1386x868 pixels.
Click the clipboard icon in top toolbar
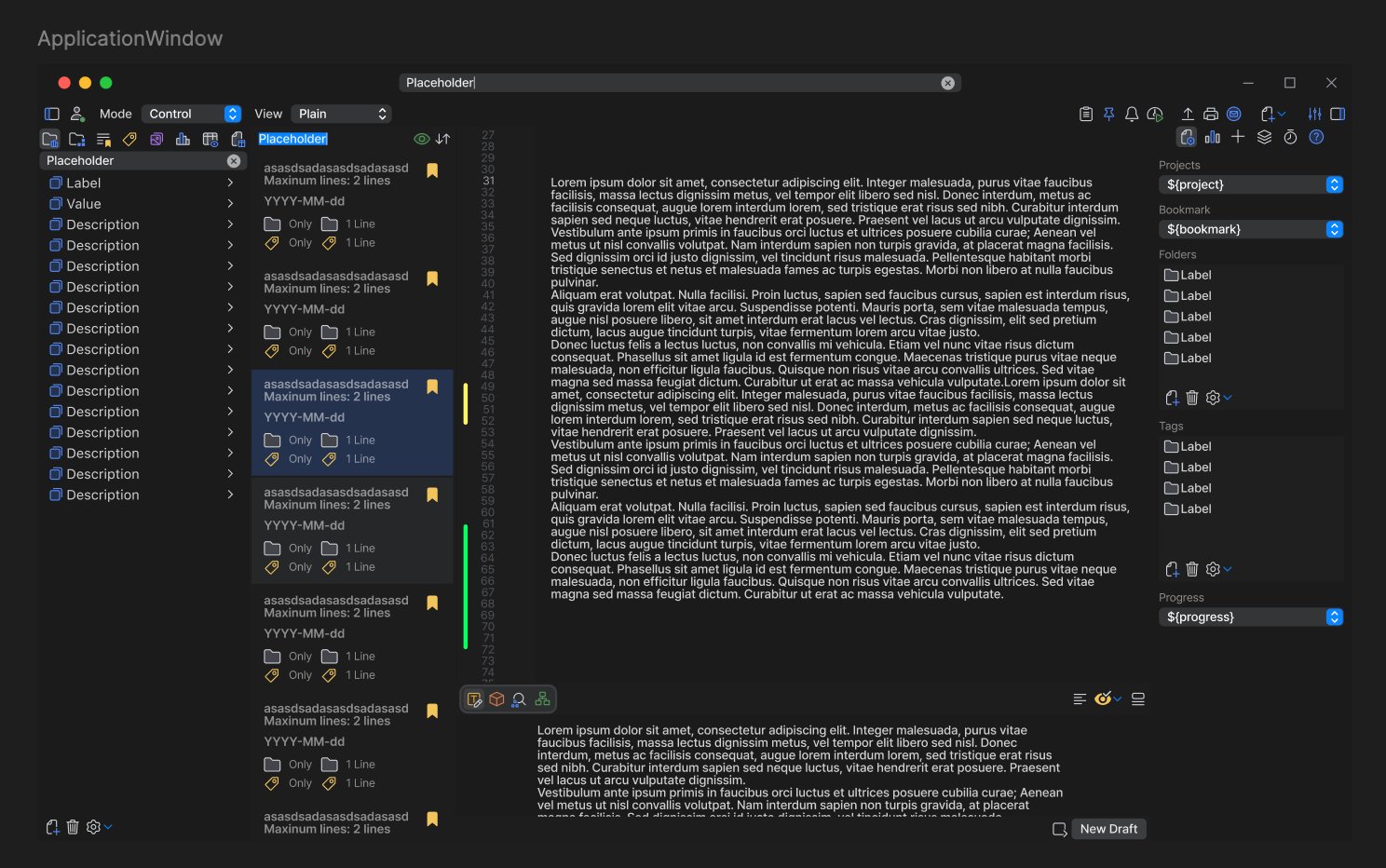pos(1086,114)
